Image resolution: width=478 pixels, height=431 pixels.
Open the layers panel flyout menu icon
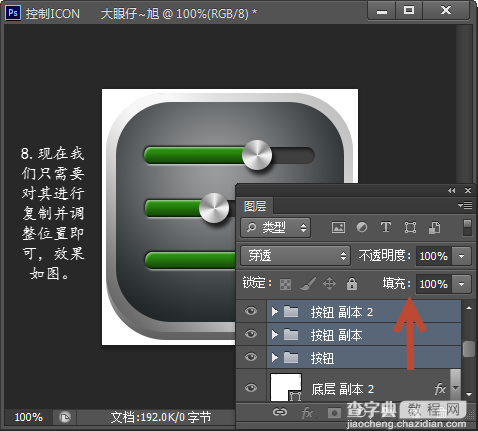click(465, 205)
